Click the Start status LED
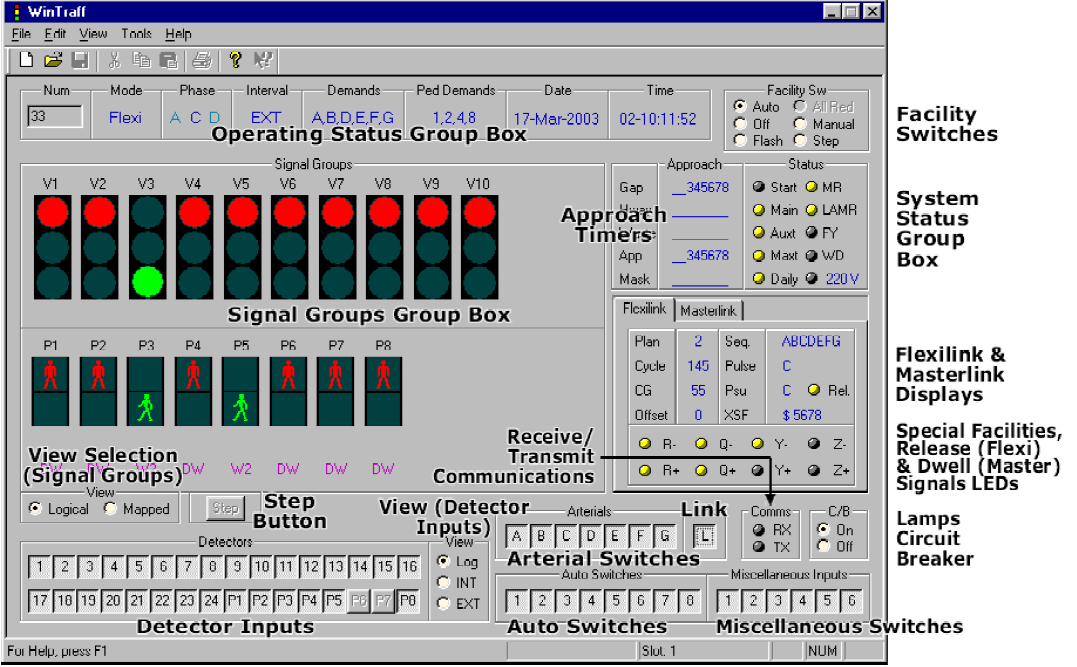Image resolution: width=1077 pixels, height=667 pixels. point(759,187)
